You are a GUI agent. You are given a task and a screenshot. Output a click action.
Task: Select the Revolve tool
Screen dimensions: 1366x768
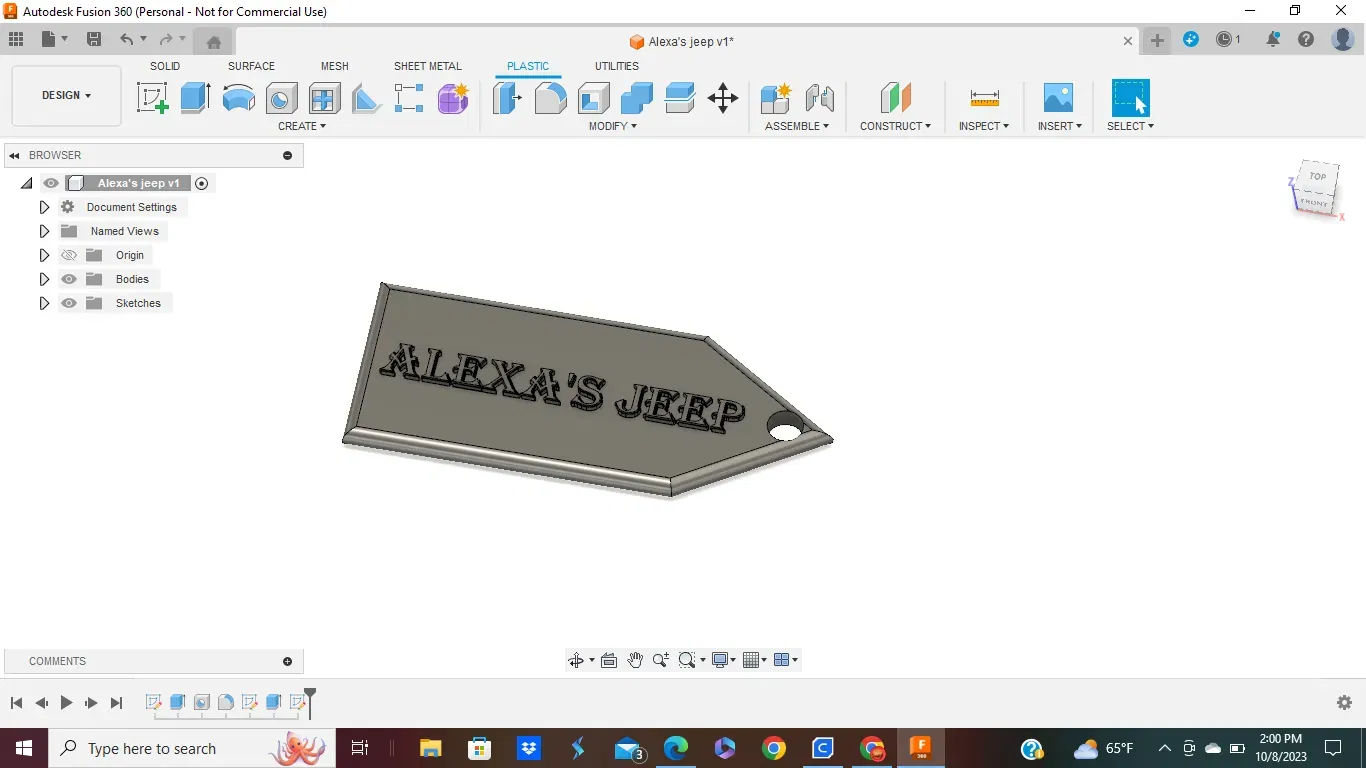click(x=238, y=98)
